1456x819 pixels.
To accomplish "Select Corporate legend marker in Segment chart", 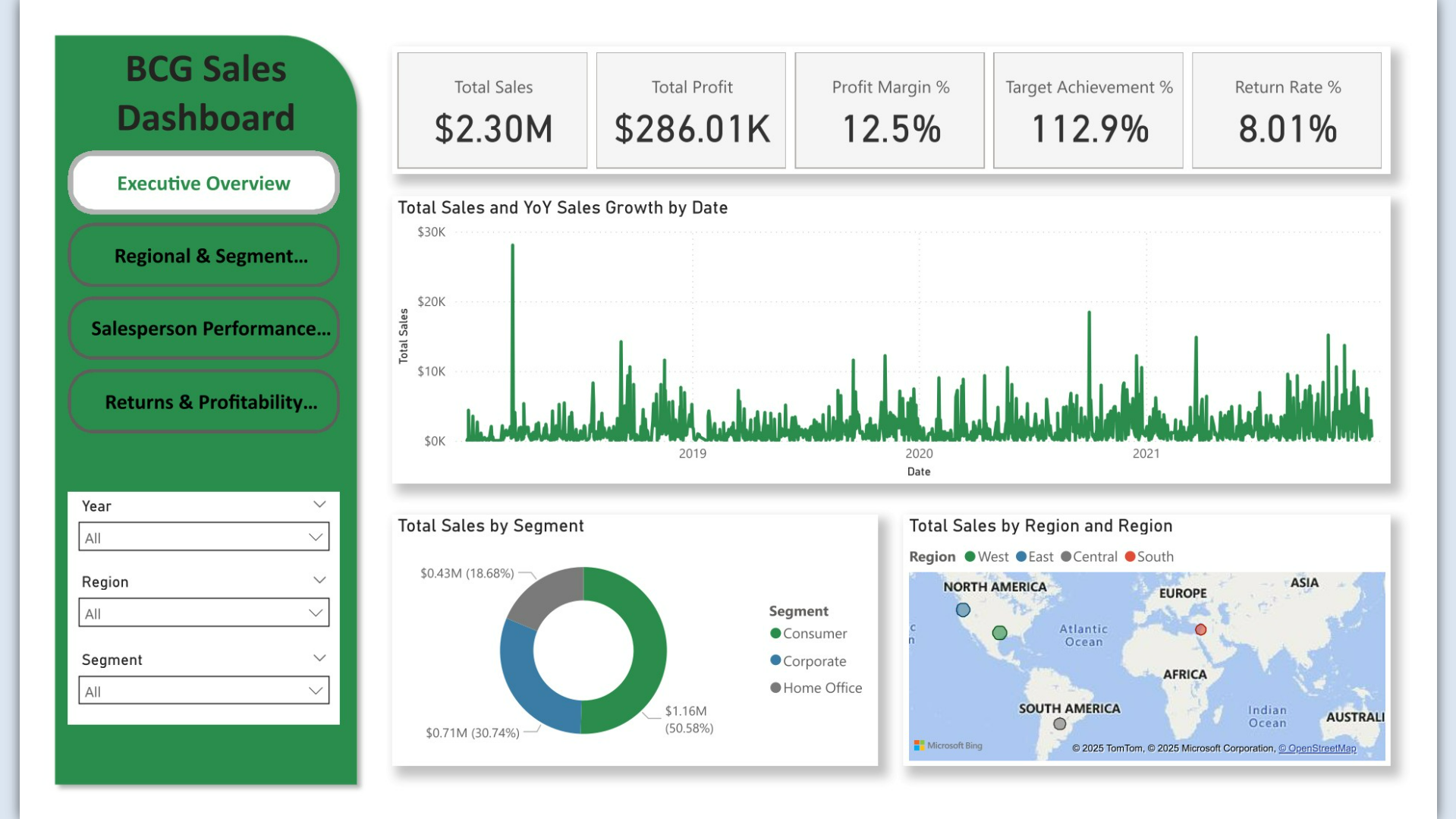I will [x=775, y=660].
